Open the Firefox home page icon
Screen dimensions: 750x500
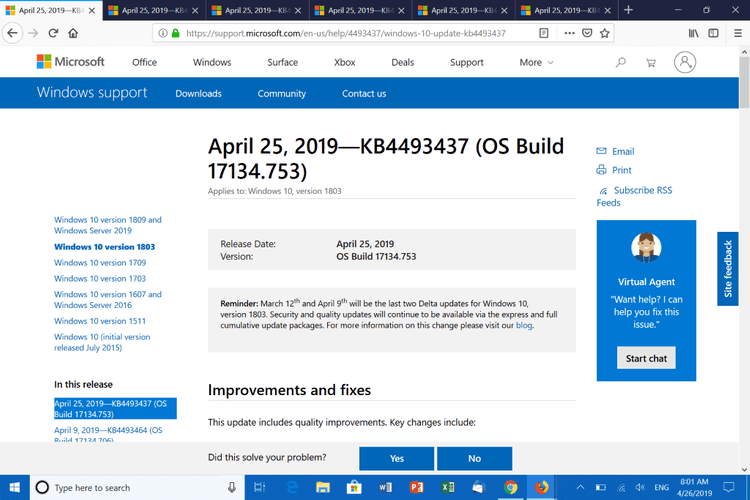pos(73,33)
